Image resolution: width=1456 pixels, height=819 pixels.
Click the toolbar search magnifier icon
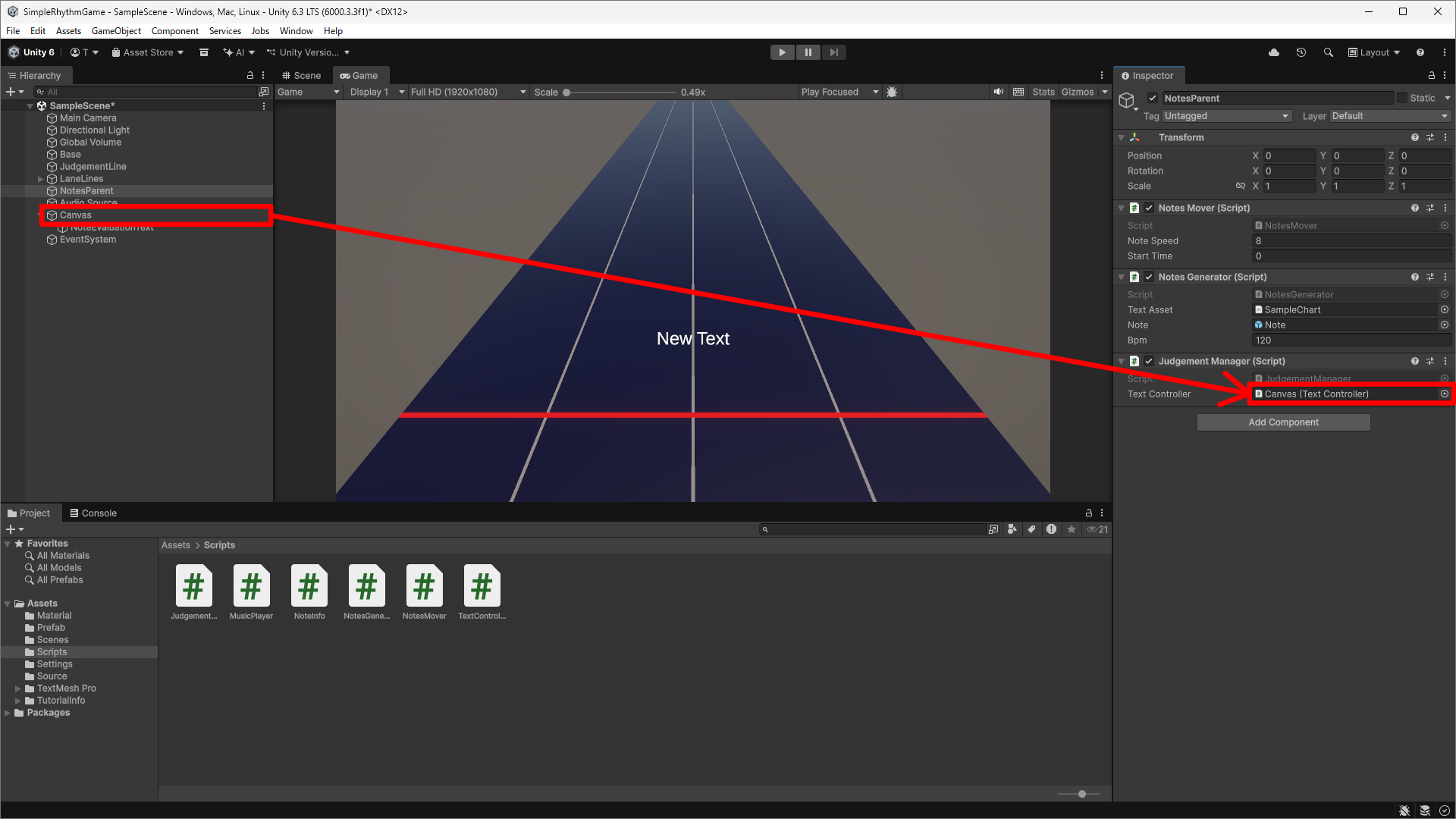(x=1328, y=52)
